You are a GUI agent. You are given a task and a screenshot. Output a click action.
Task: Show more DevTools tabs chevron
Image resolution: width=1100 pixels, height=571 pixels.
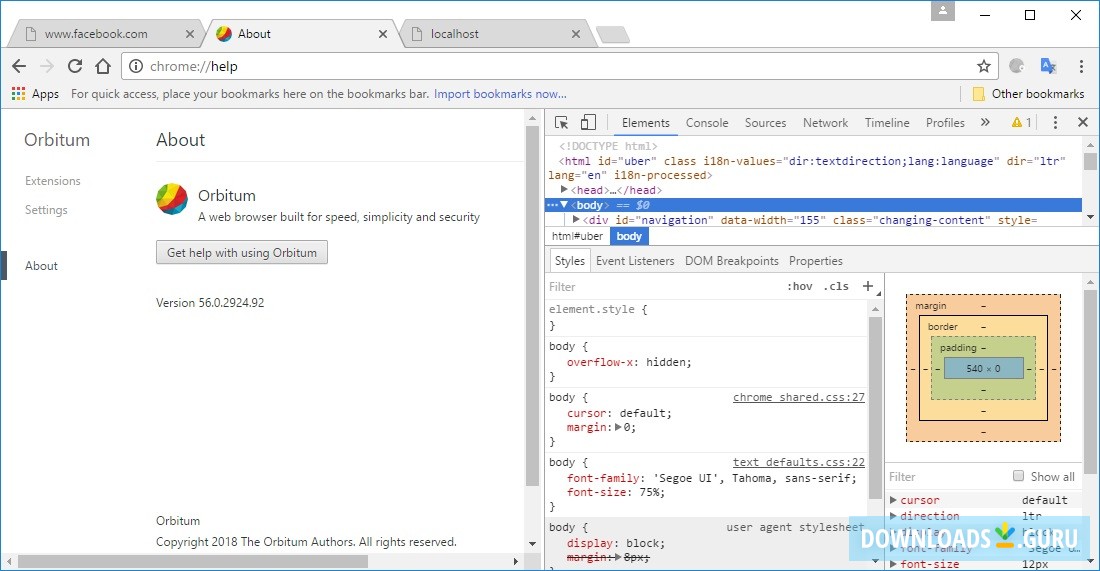tap(985, 123)
